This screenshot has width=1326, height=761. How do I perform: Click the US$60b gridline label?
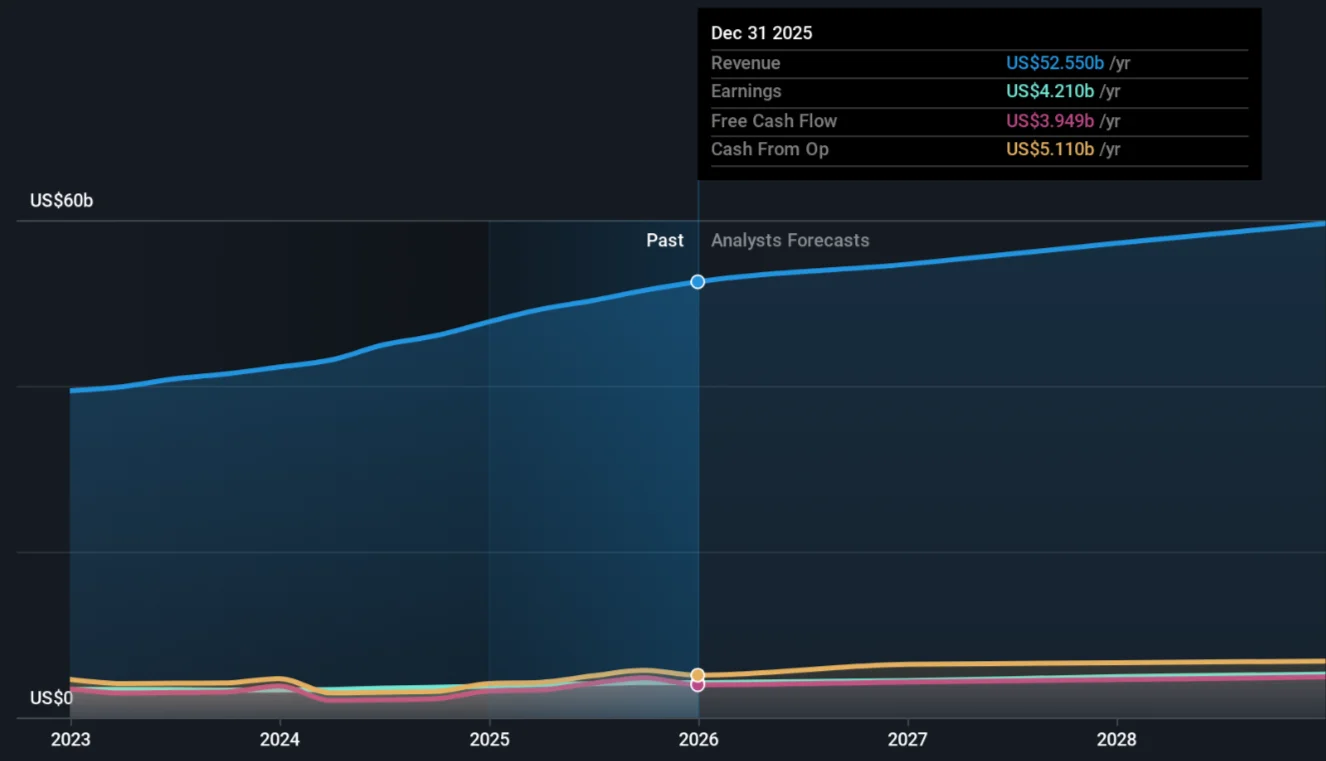pos(60,200)
